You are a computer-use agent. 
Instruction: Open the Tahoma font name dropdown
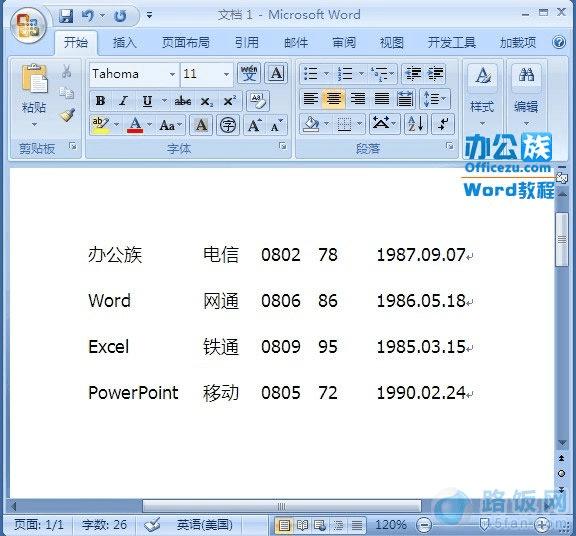(172, 74)
